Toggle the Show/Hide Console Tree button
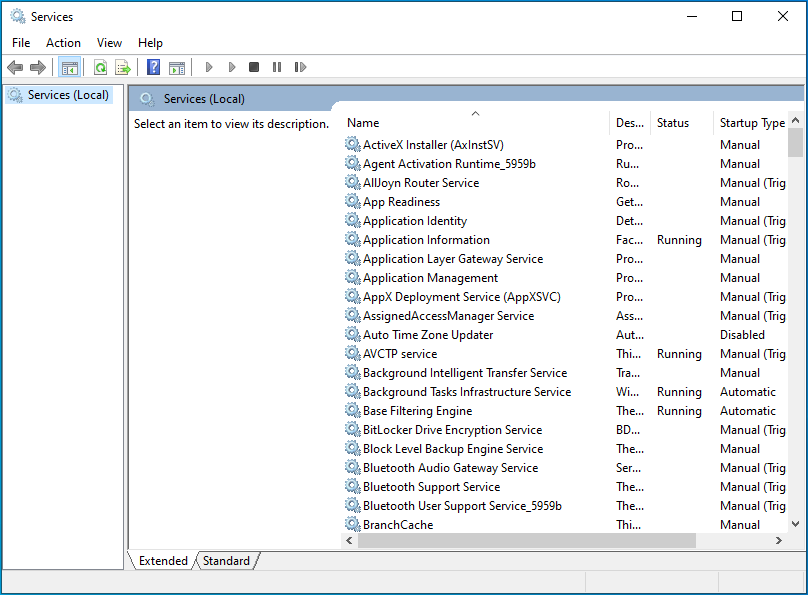The height and width of the screenshot is (595, 808). [69, 67]
